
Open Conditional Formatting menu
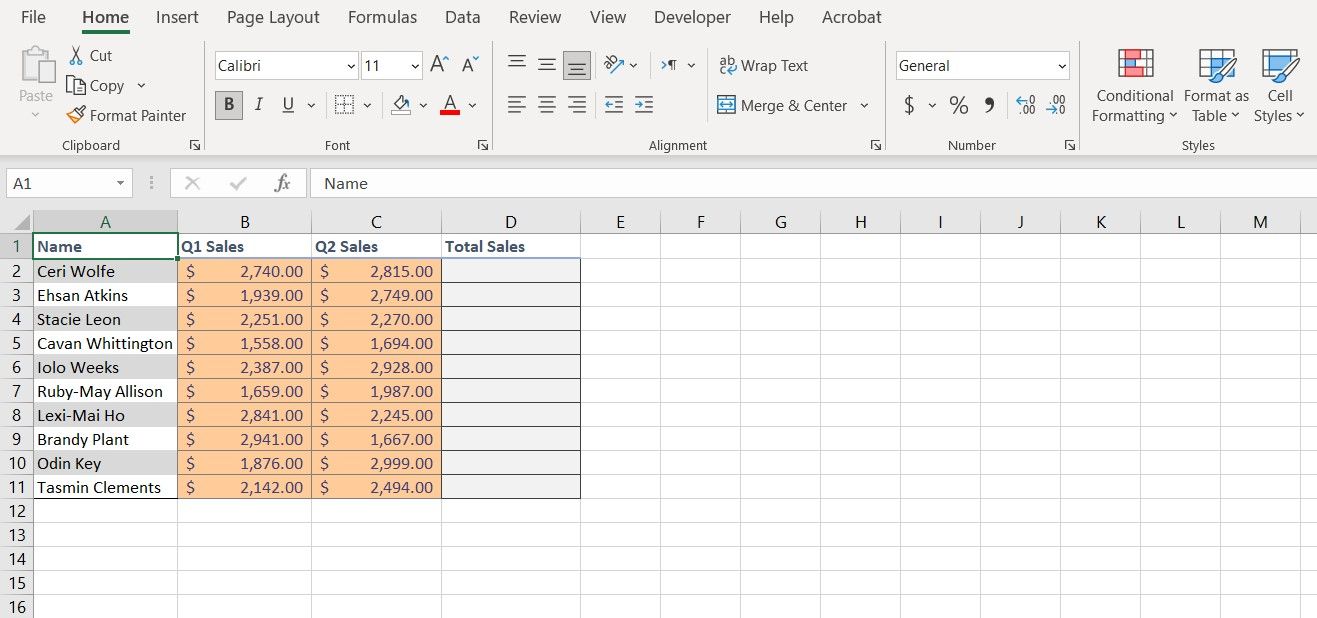[1134, 86]
